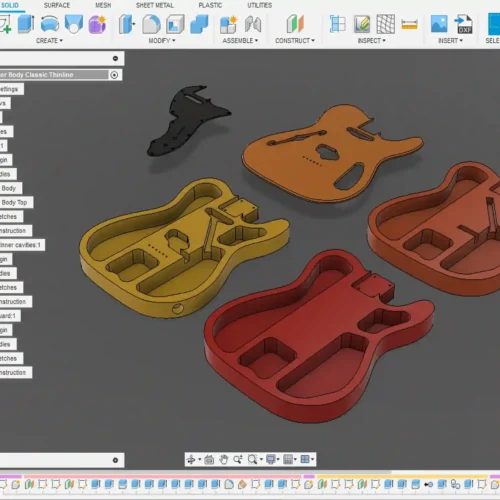The height and width of the screenshot is (500, 500).
Task: Select the Measure ruler tool
Action: point(410,24)
